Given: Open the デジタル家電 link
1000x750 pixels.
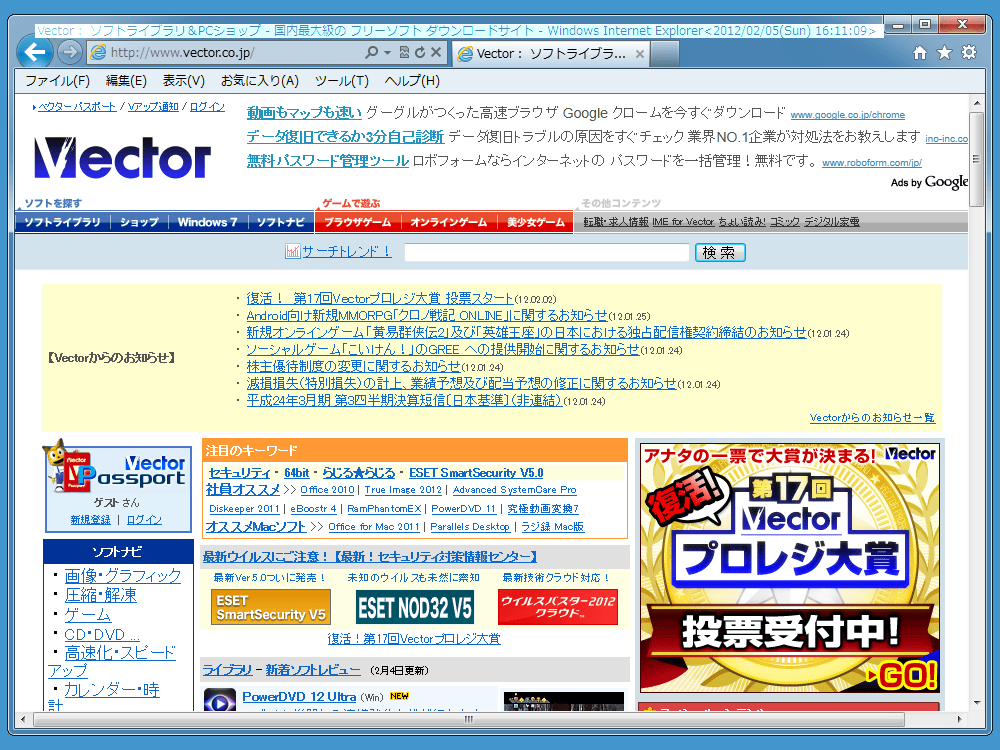Looking at the screenshot, I should (x=832, y=222).
